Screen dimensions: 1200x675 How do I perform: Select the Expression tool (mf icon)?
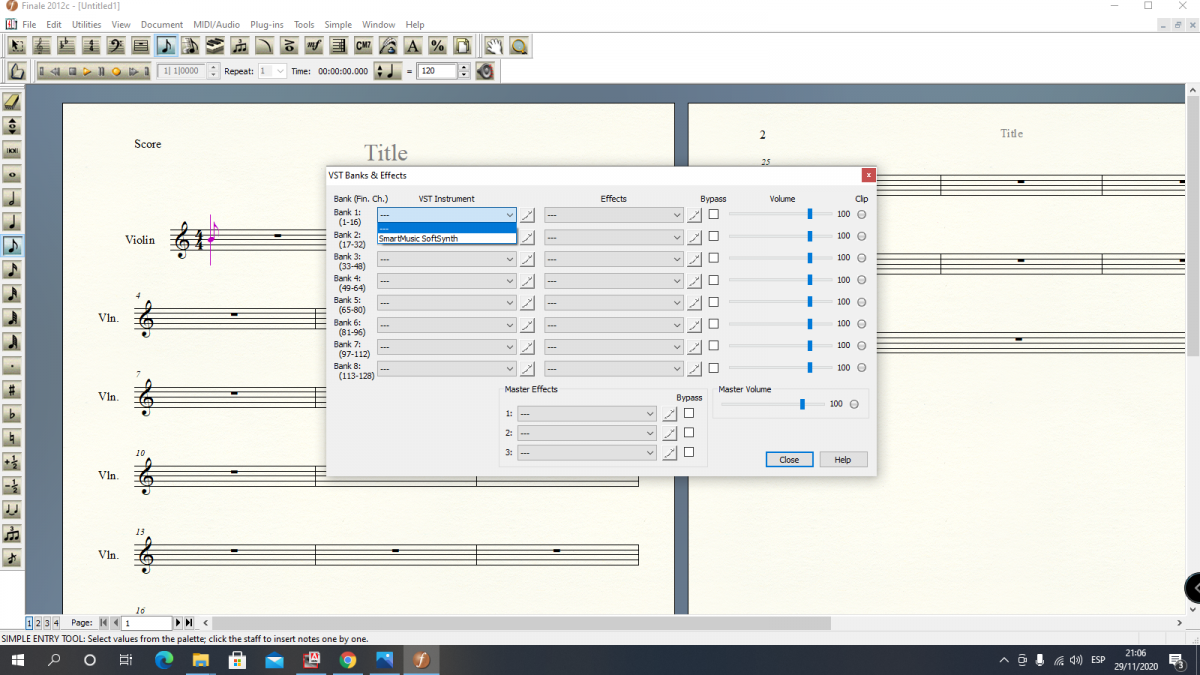[x=313, y=46]
